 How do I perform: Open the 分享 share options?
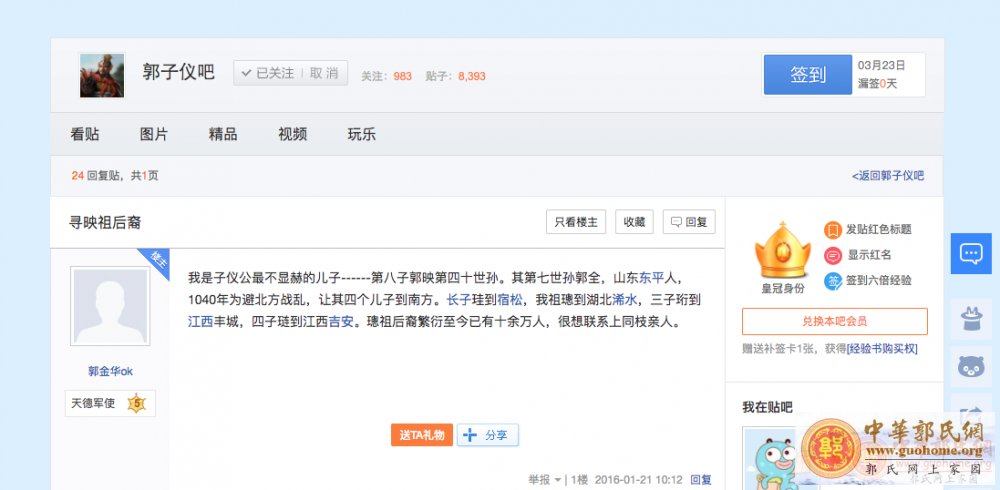[488, 435]
